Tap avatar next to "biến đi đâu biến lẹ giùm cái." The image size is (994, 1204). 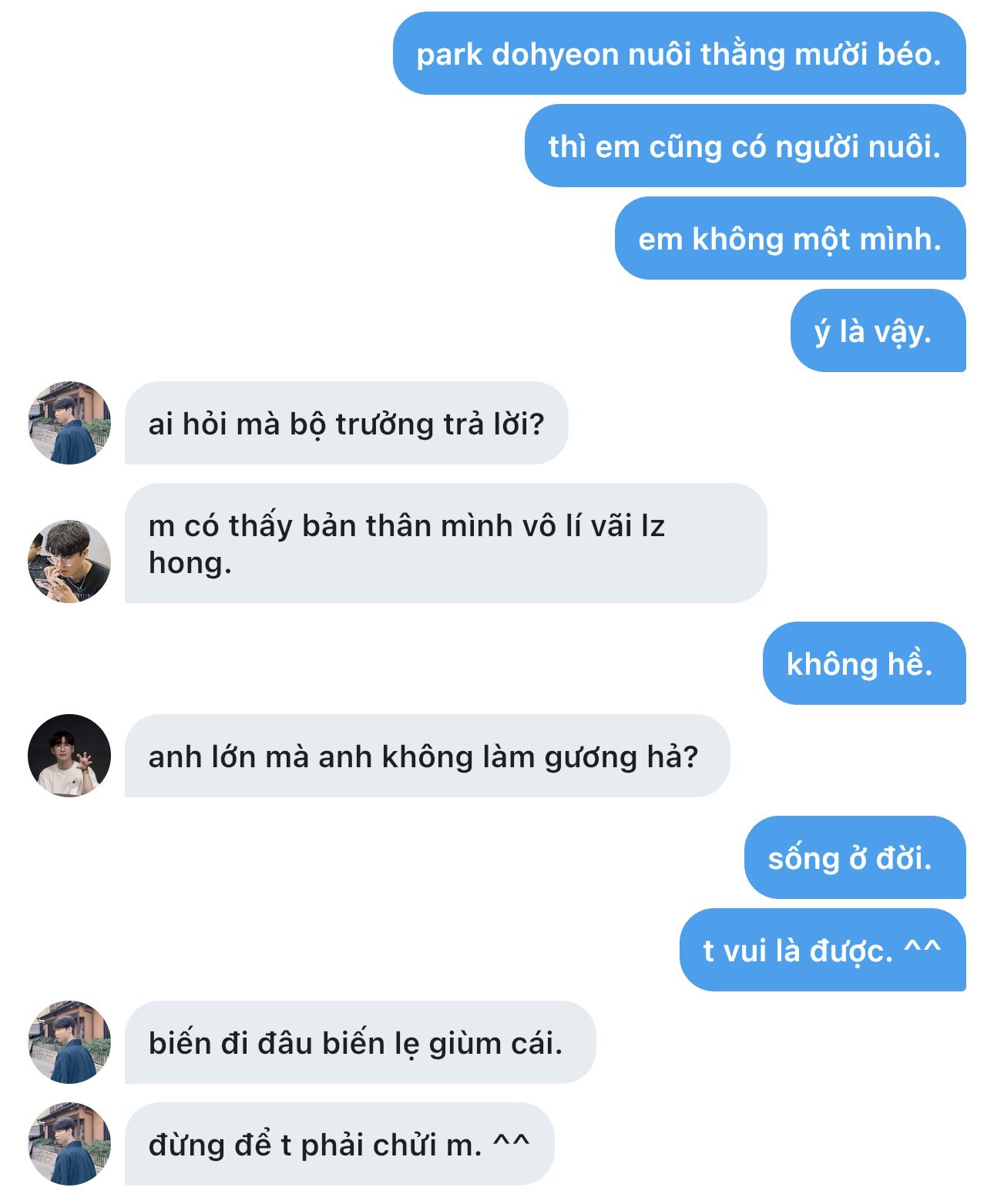pos(69,1042)
